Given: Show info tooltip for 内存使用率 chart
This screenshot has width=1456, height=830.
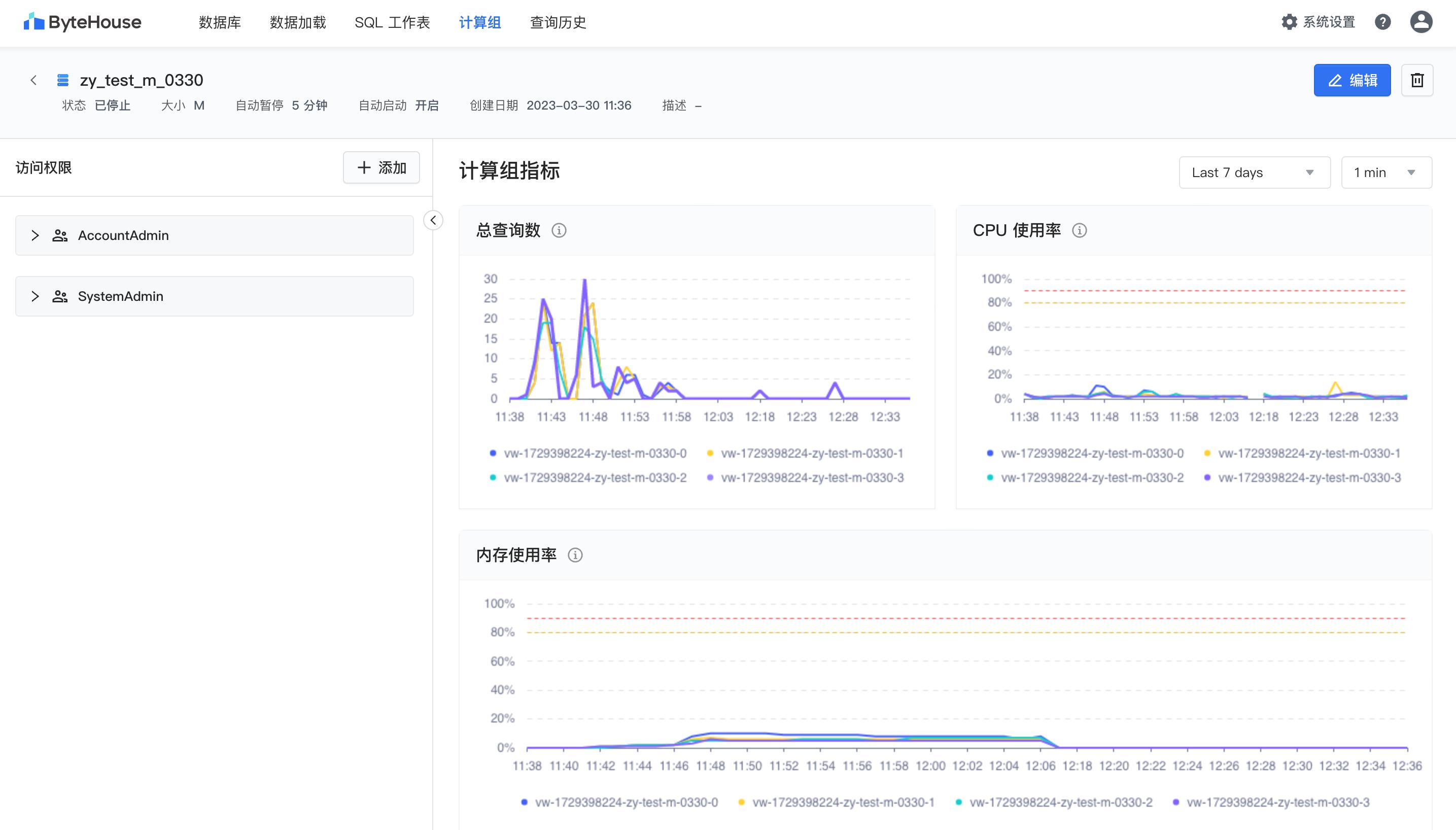Looking at the screenshot, I should point(576,555).
